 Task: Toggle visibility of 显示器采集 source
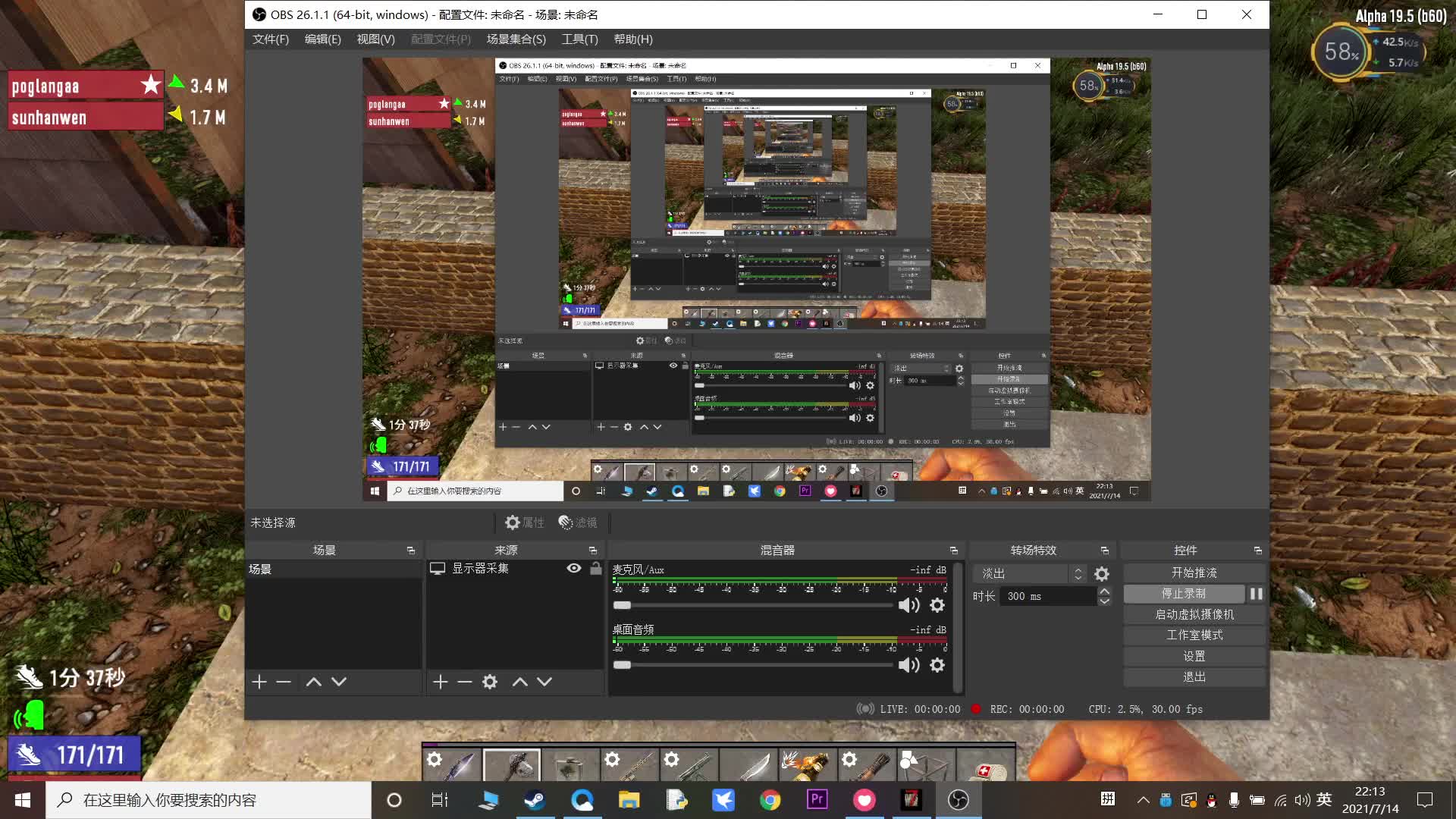pyautogui.click(x=574, y=569)
